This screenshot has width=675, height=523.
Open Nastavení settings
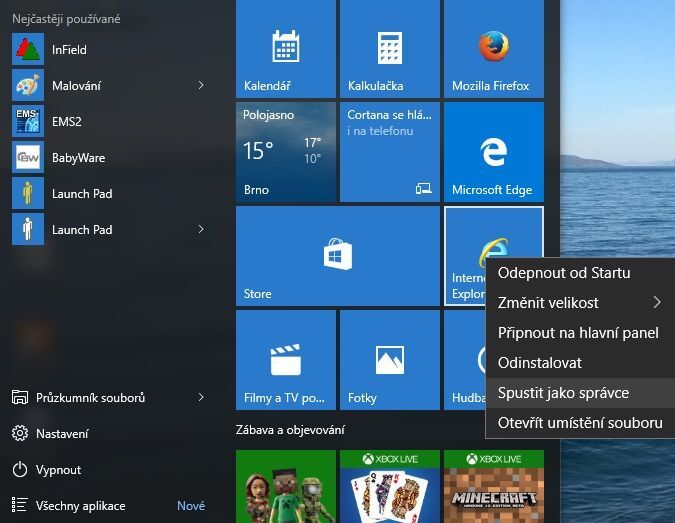pyautogui.click(x=62, y=433)
